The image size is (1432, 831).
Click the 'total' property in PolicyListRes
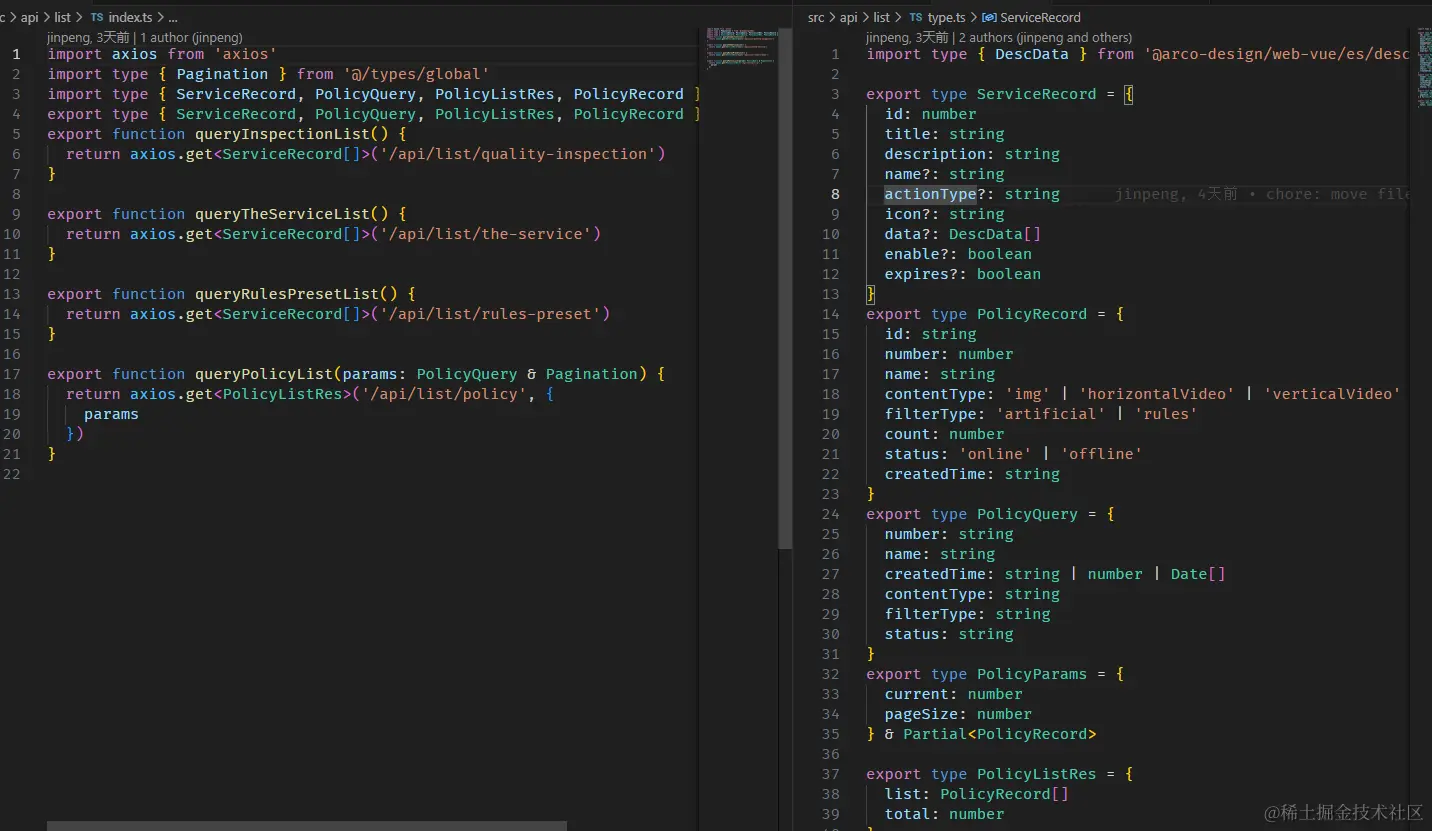[x=907, y=814]
